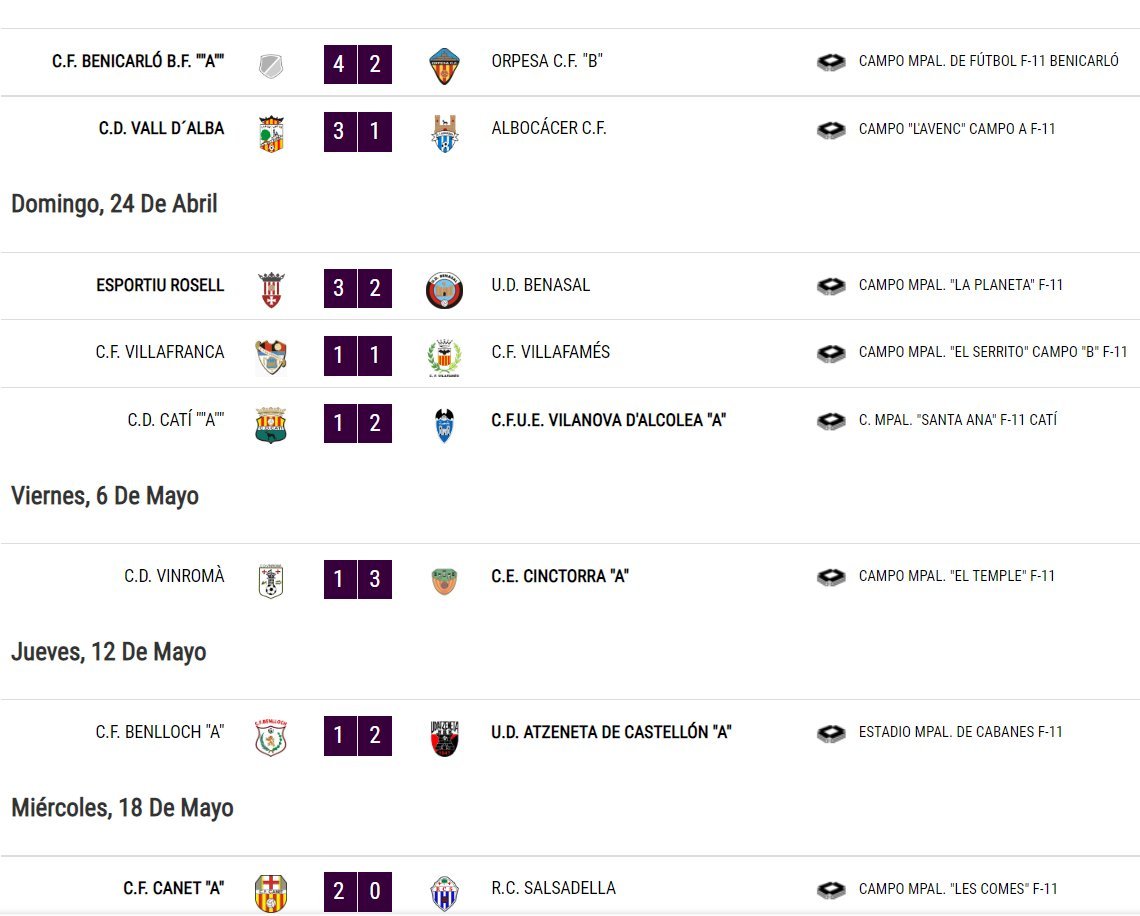
Task: Click the C.F. Canet "A" team crest
Action: coord(271,893)
